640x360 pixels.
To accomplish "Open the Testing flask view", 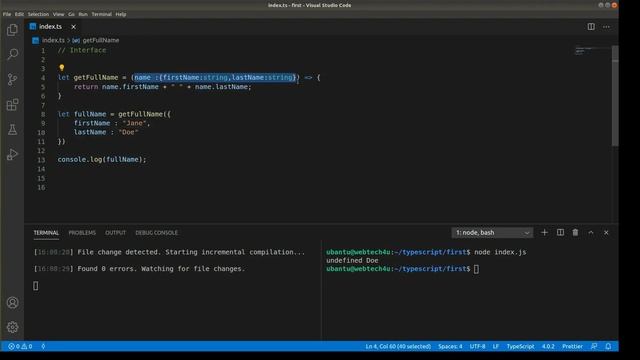I will tap(12, 130).
